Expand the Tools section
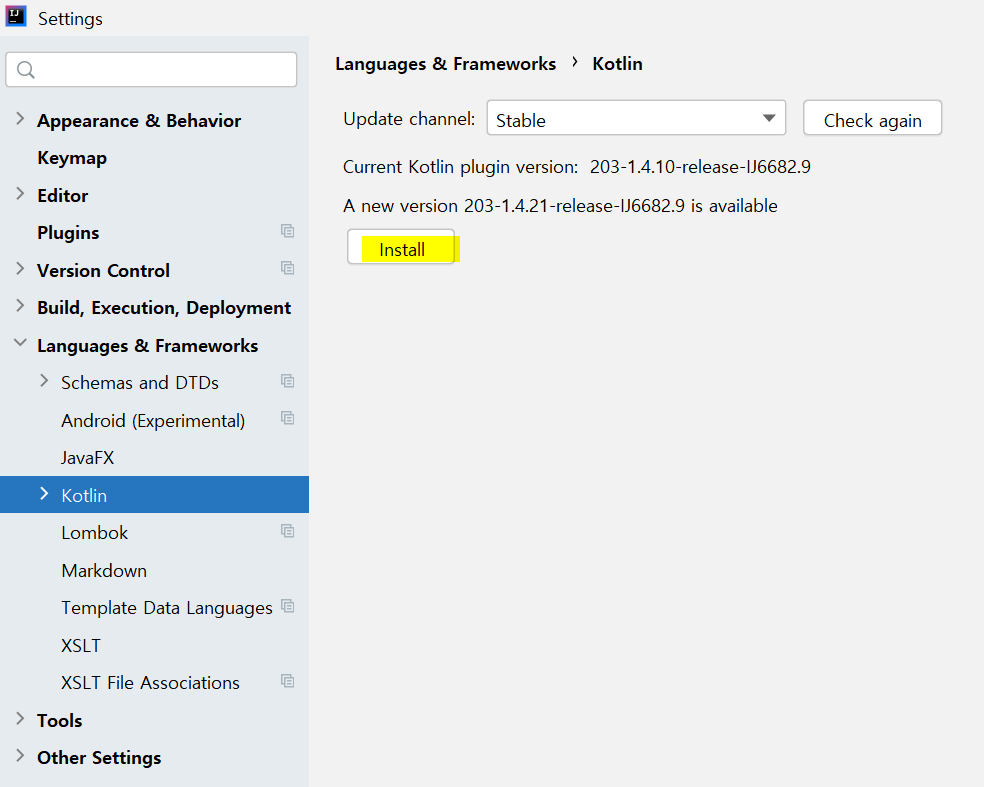This screenshot has height=787, width=984. [20, 719]
